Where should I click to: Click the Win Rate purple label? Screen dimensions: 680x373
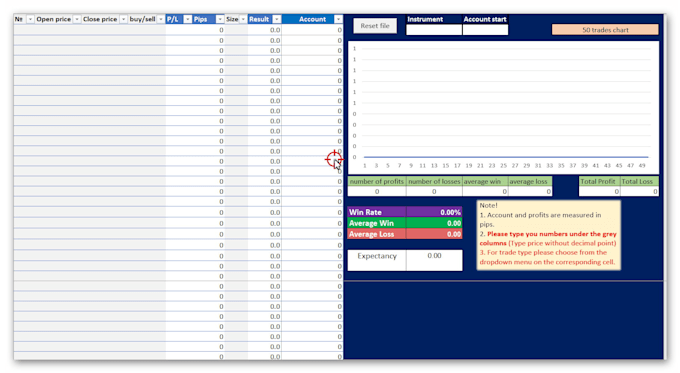[x=377, y=212]
